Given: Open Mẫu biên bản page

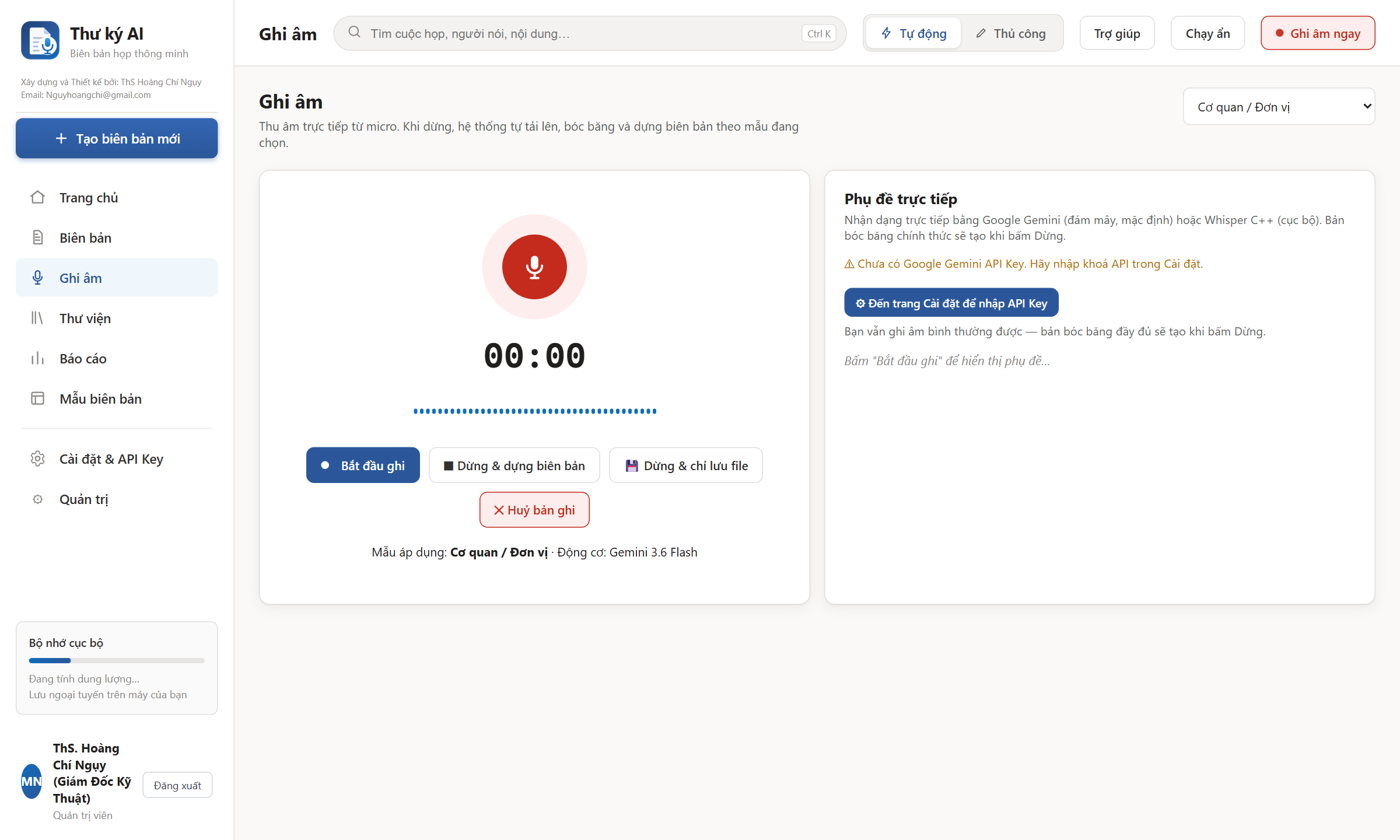Looking at the screenshot, I should pos(117,399).
